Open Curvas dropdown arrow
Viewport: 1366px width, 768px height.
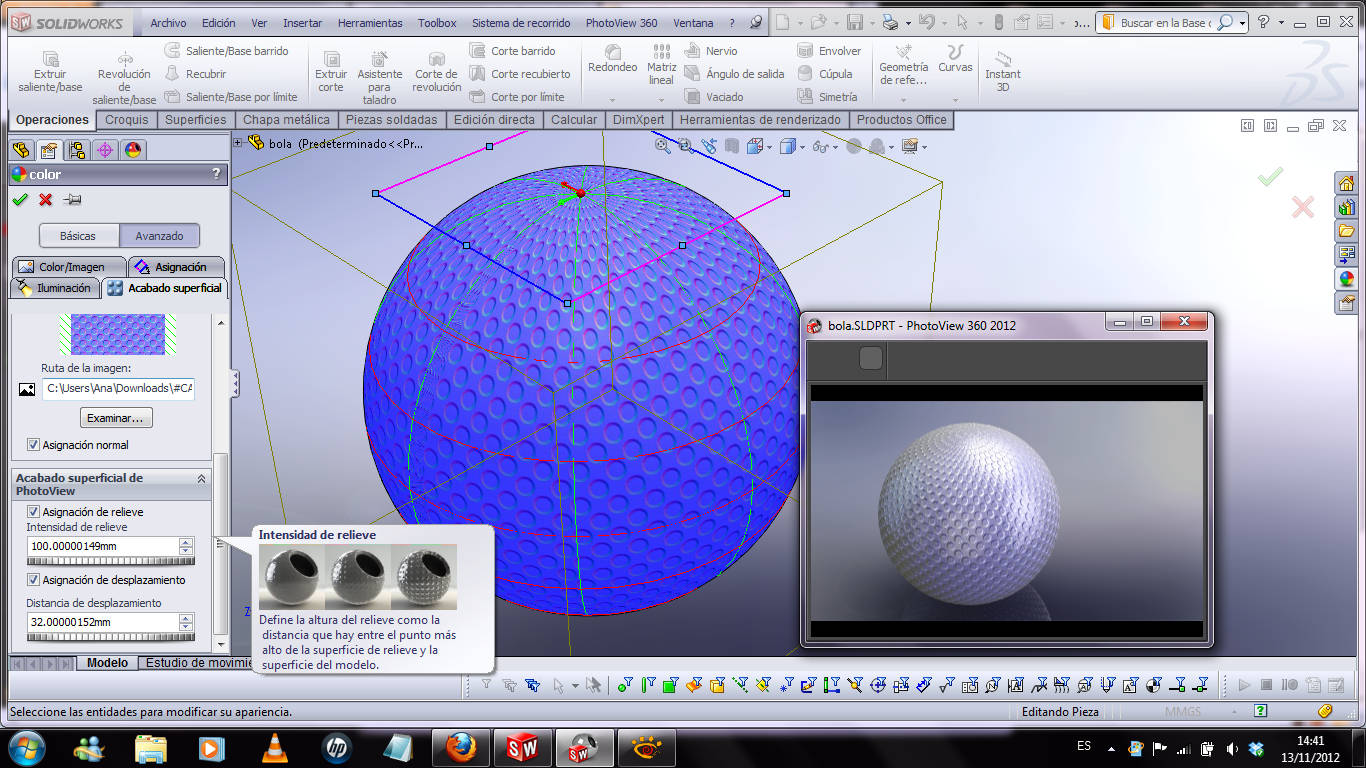tap(955, 99)
